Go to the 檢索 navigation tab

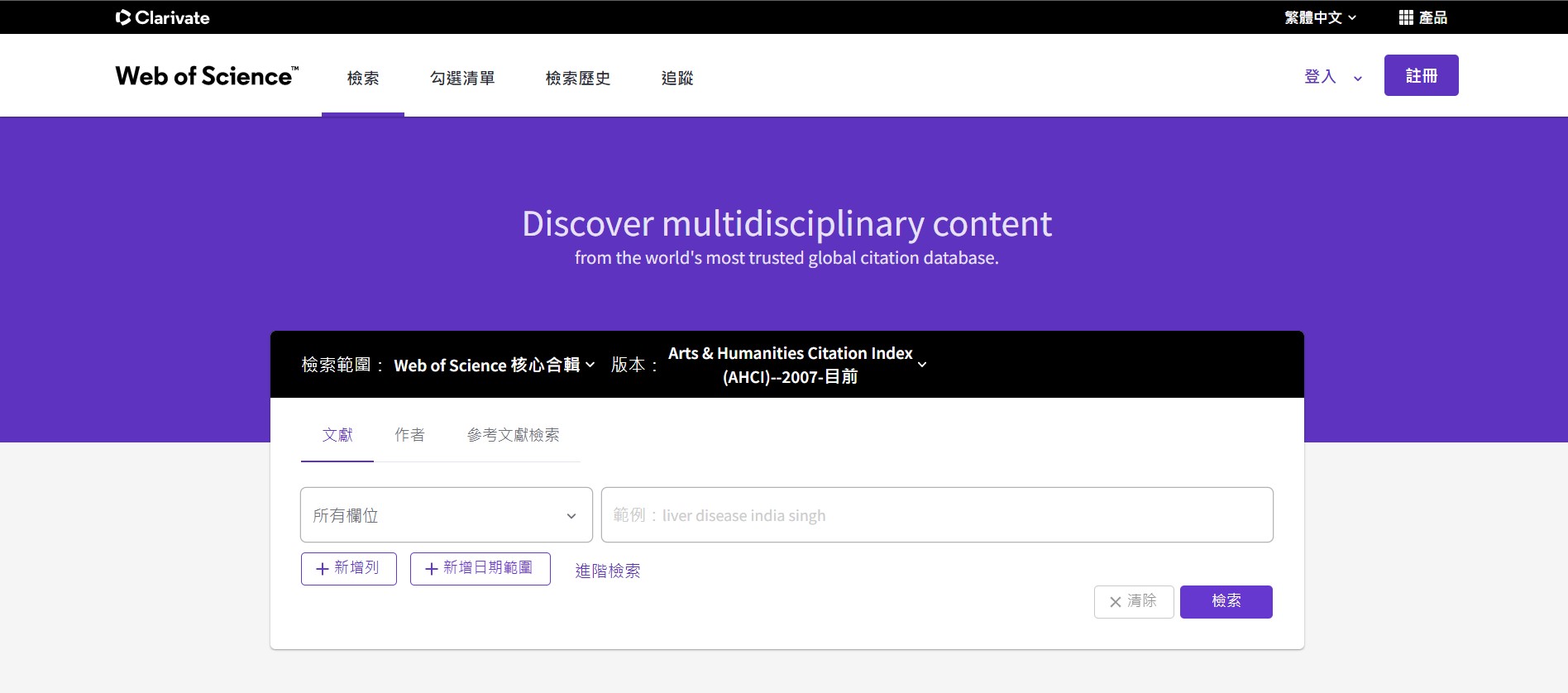coord(363,79)
